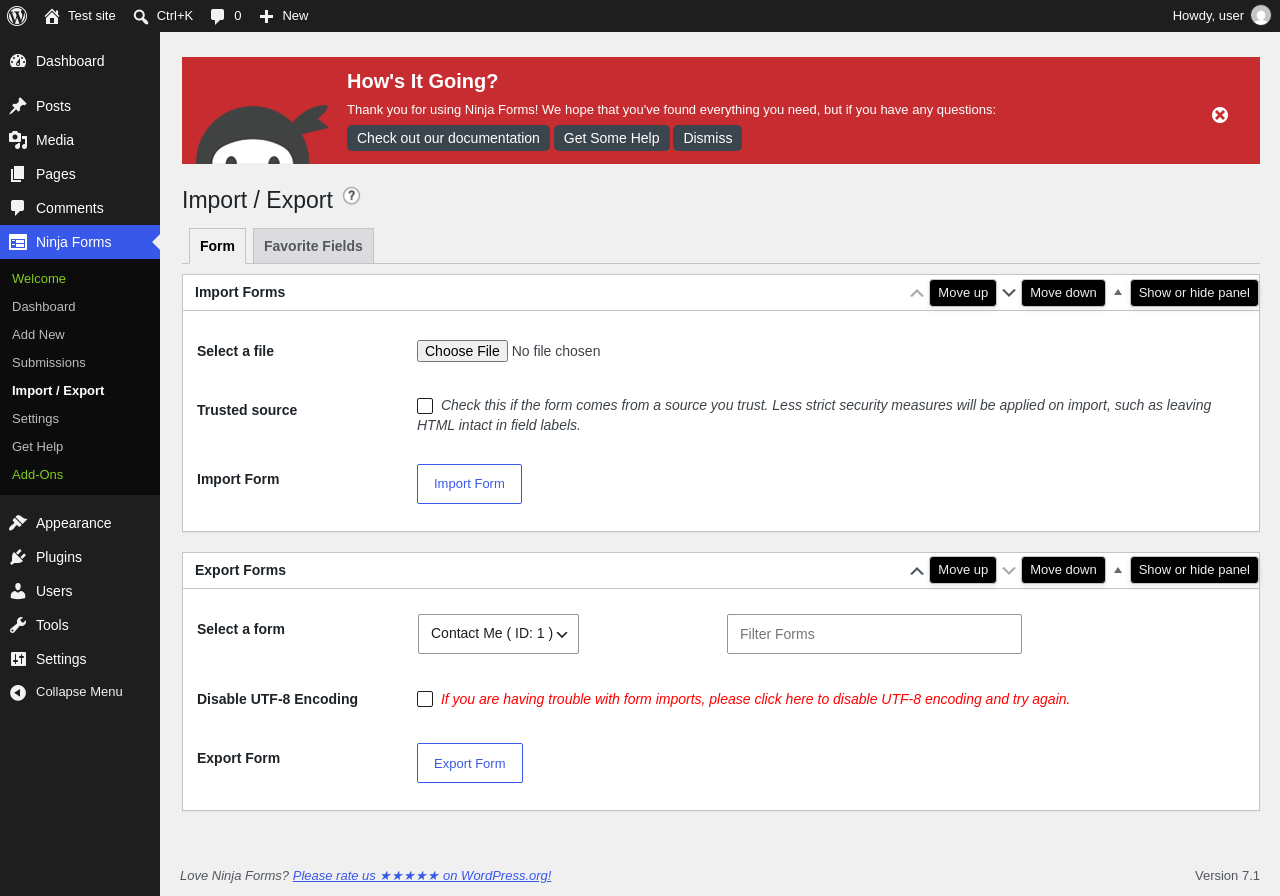Click the Get Some Help button
The height and width of the screenshot is (896, 1280).
tap(612, 138)
